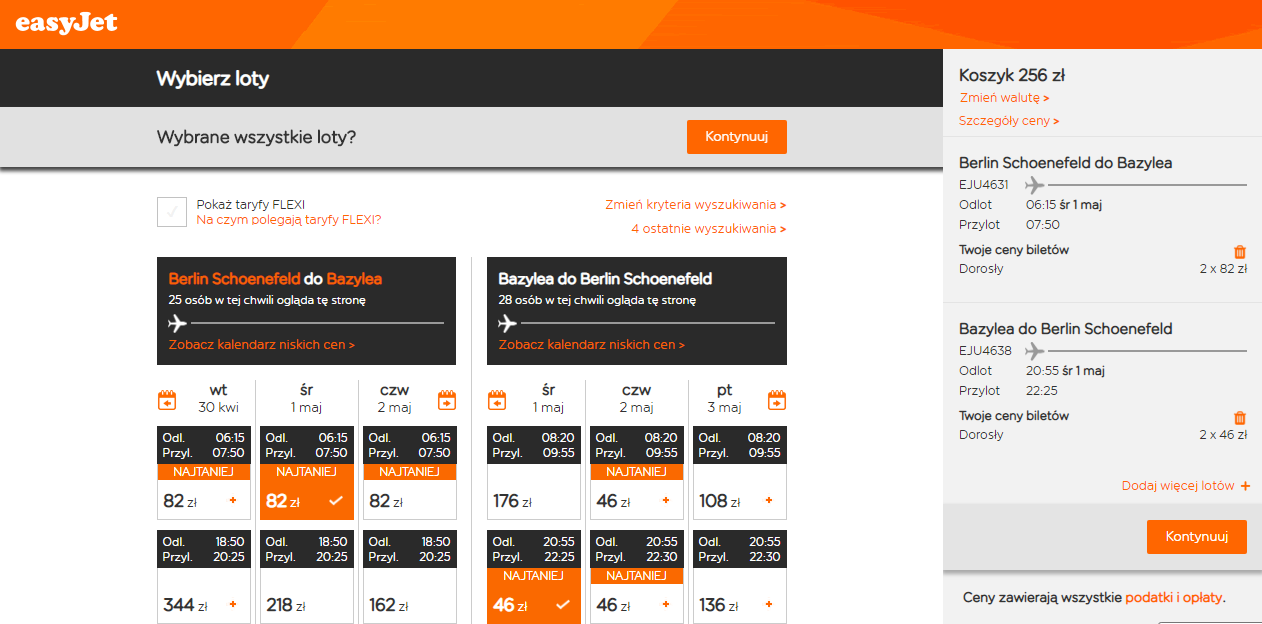Delete Berlin to Bazylea flight via trash icon
The image size is (1262, 624).
1240,252
